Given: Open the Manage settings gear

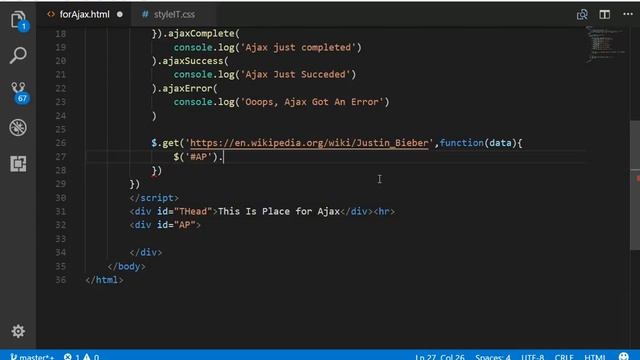Looking at the screenshot, I should point(18,331).
